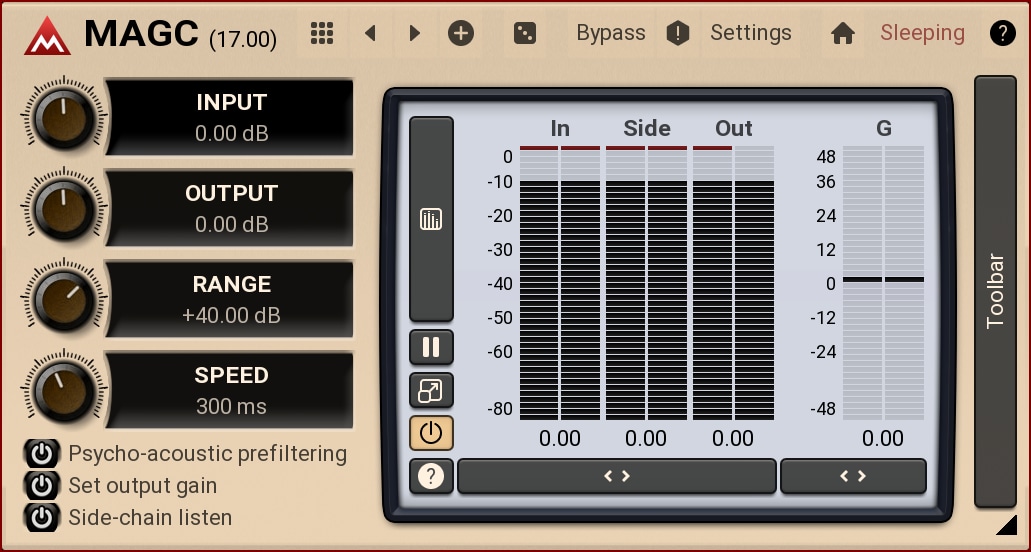This screenshot has height=552, width=1031.
Task: Expand the vertical Toolbar panel
Action: point(995,291)
